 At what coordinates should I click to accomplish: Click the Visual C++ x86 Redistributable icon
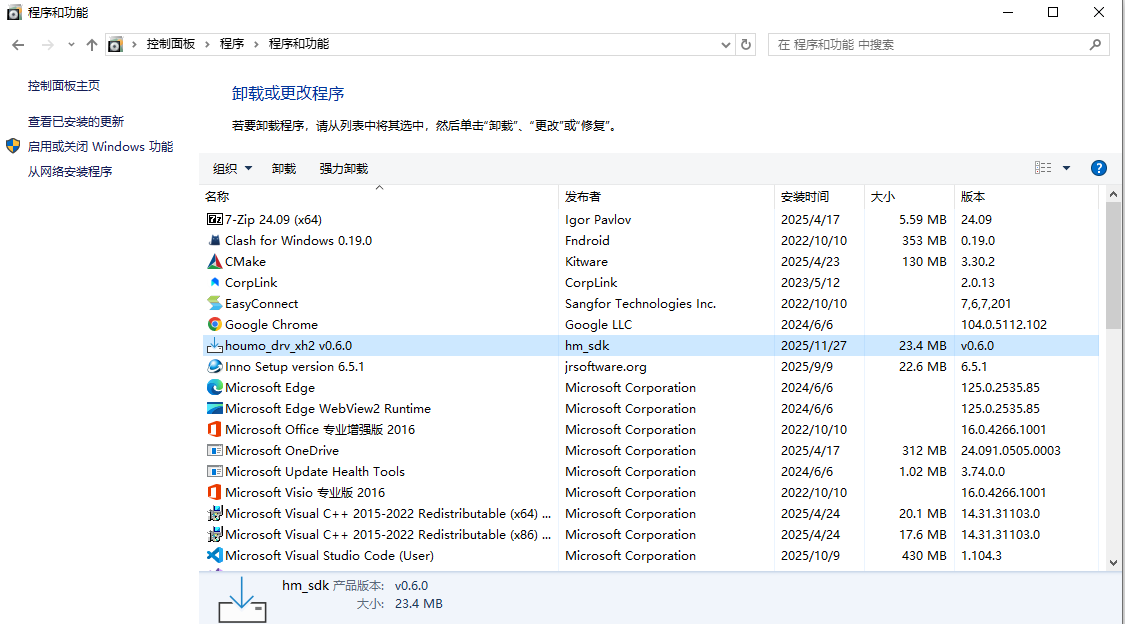(x=215, y=534)
